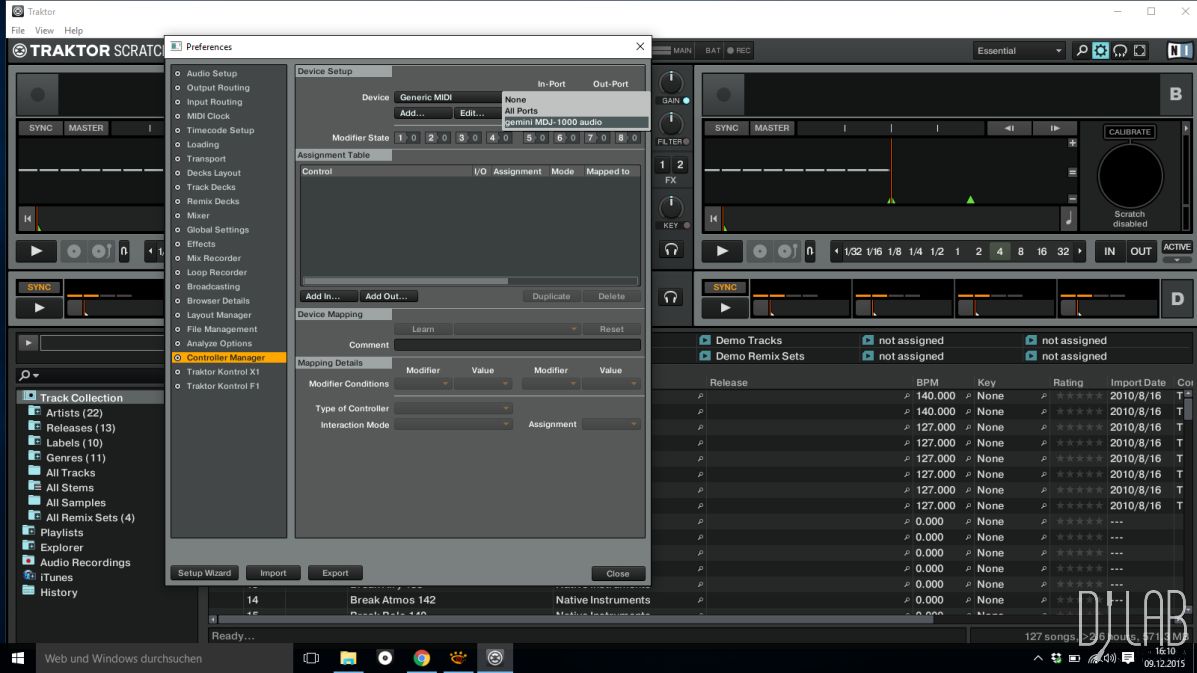Viewport: 1197px width, 673px height.
Task: Open Google Chrome from the taskbar
Action: click(422, 658)
